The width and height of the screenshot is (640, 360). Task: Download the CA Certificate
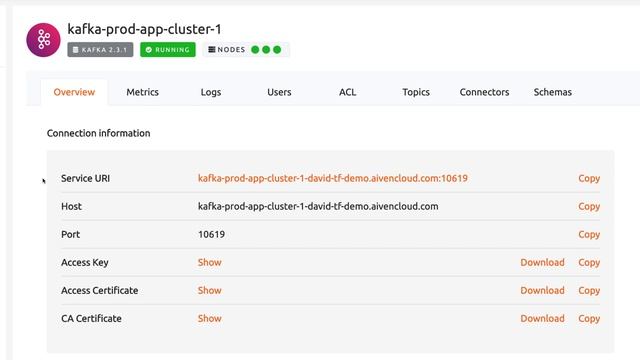tap(542, 318)
